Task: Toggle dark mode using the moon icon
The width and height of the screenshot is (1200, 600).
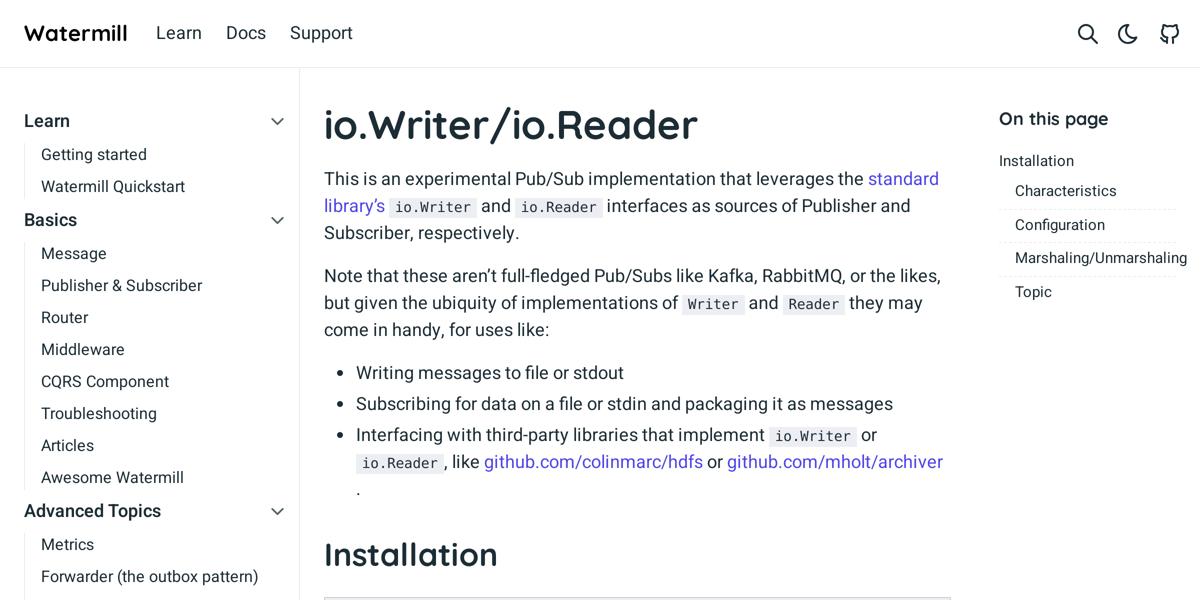Action: tap(1127, 33)
